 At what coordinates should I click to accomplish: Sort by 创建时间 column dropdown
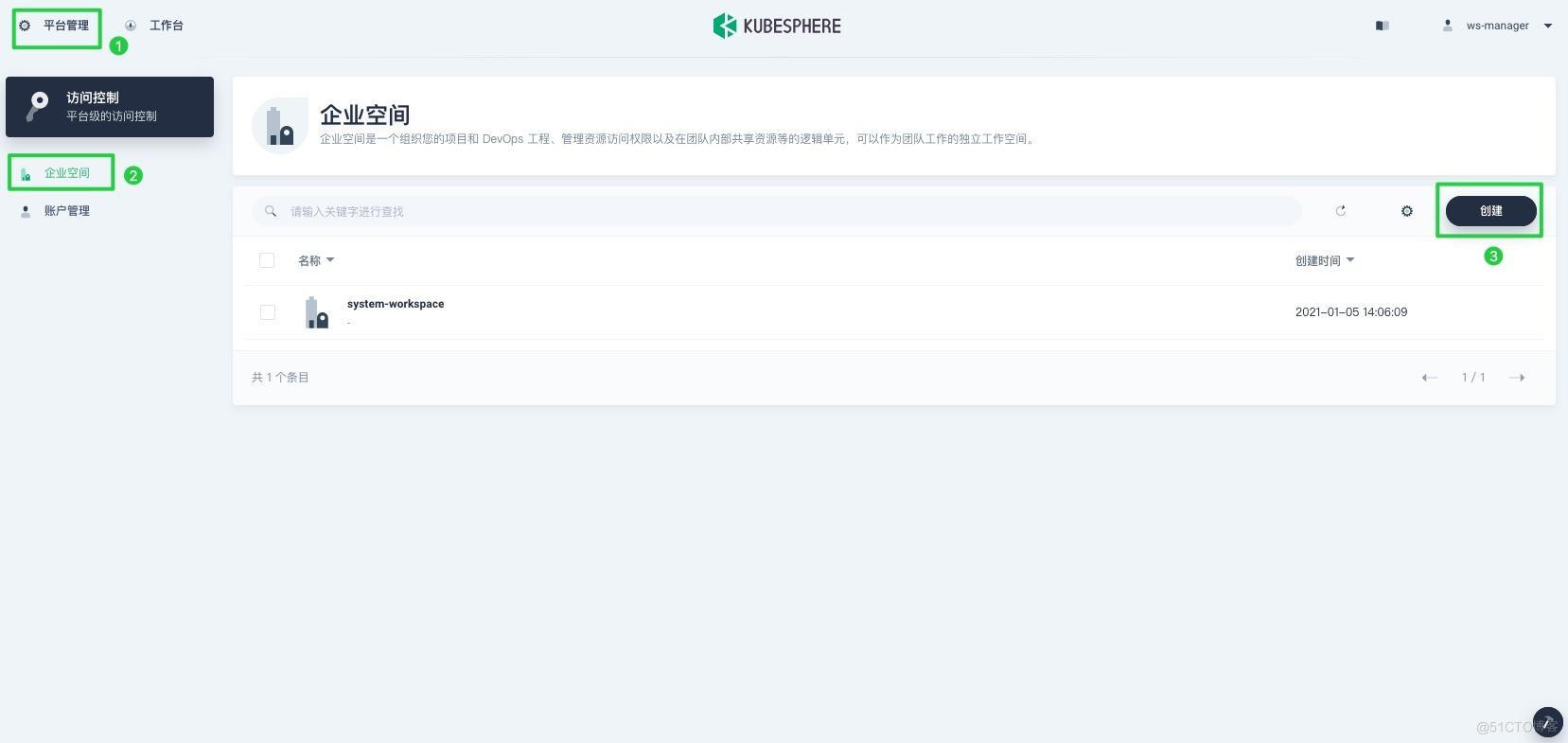tap(1325, 260)
